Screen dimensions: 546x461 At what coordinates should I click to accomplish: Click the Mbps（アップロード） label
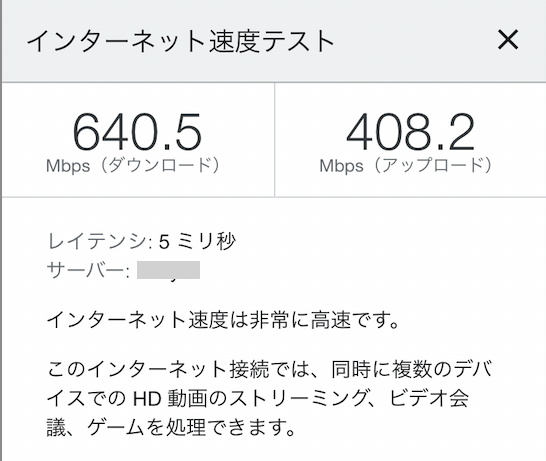click(x=406, y=165)
